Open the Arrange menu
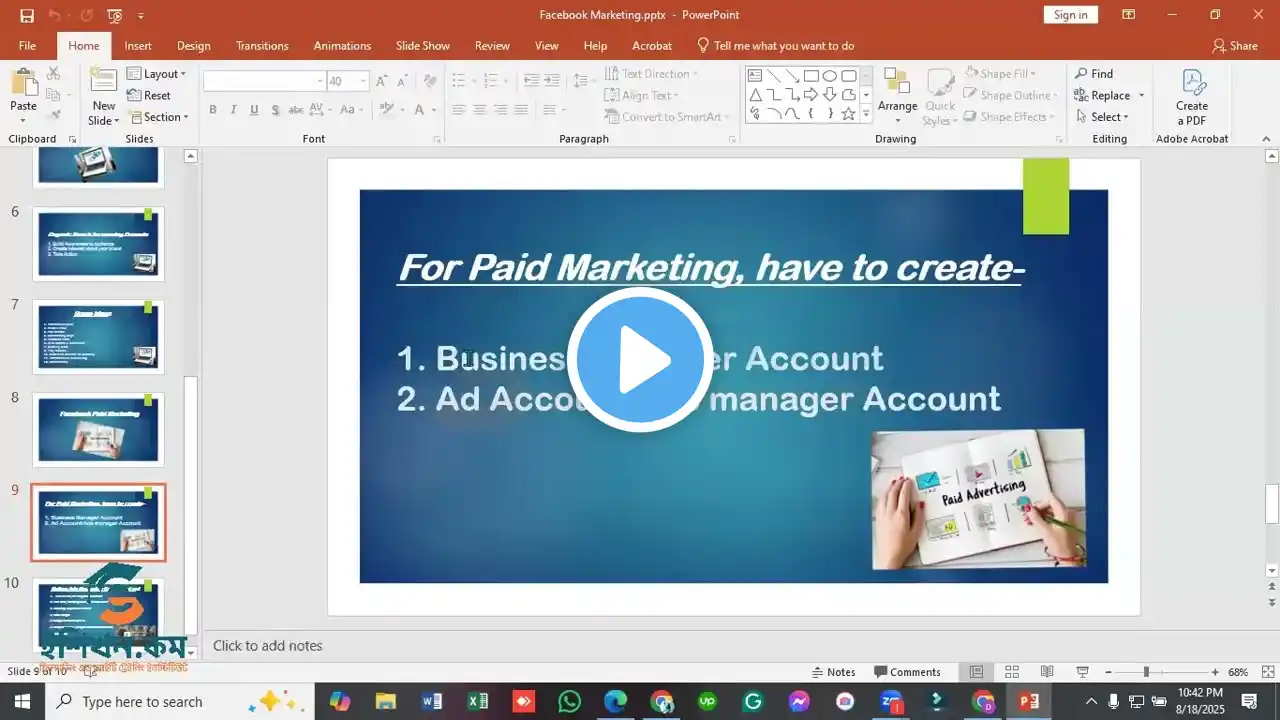The width and height of the screenshot is (1280, 720). pyautogui.click(x=898, y=97)
